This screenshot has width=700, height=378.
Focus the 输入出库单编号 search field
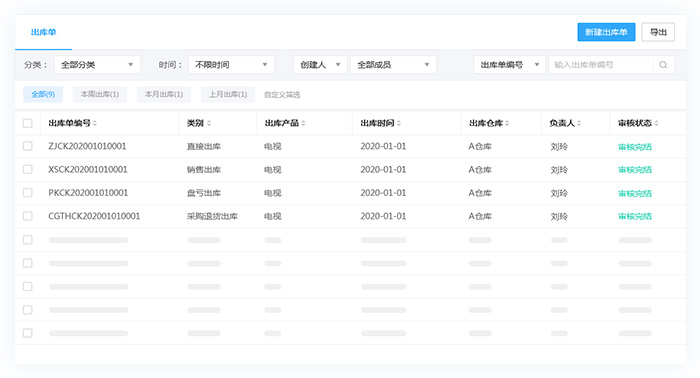coord(600,65)
